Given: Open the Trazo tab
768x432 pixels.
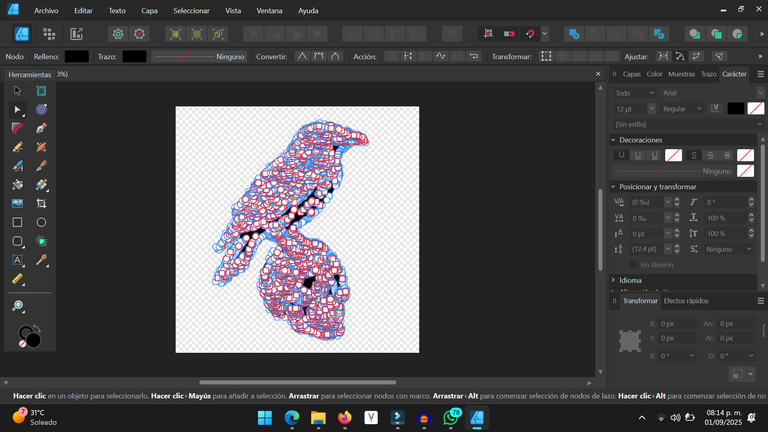Looking at the screenshot, I should tap(708, 74).
